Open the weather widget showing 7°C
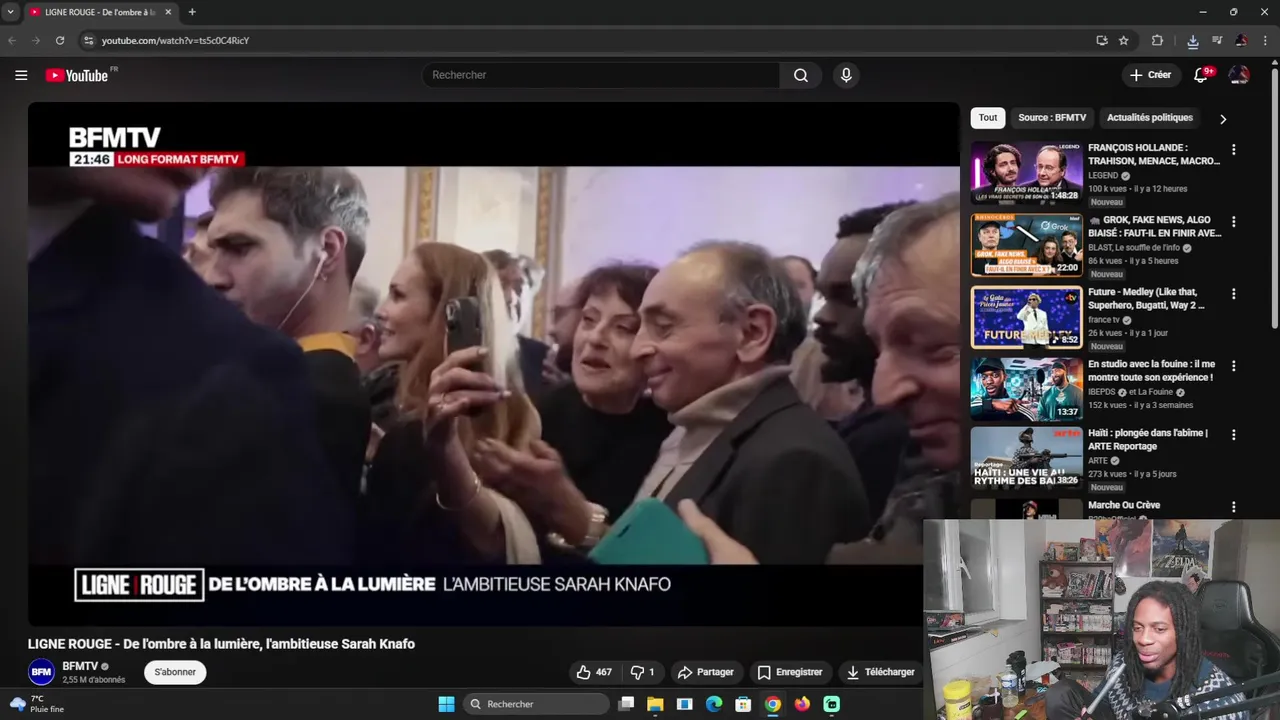Viewport: 1280px width, 720px height. (x=38, y=704)
